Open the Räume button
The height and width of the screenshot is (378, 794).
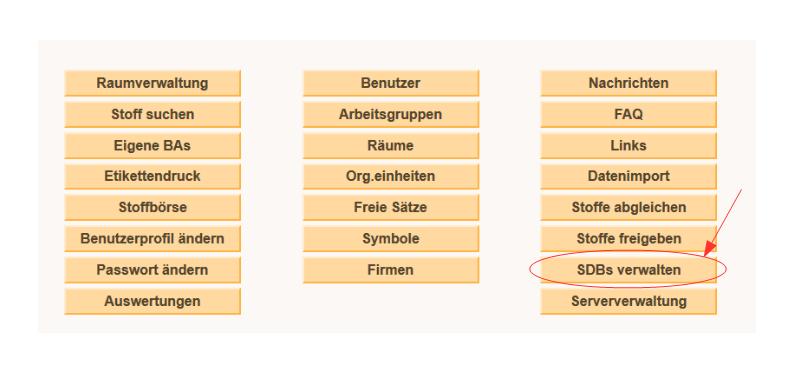click(x=391, y=145)
